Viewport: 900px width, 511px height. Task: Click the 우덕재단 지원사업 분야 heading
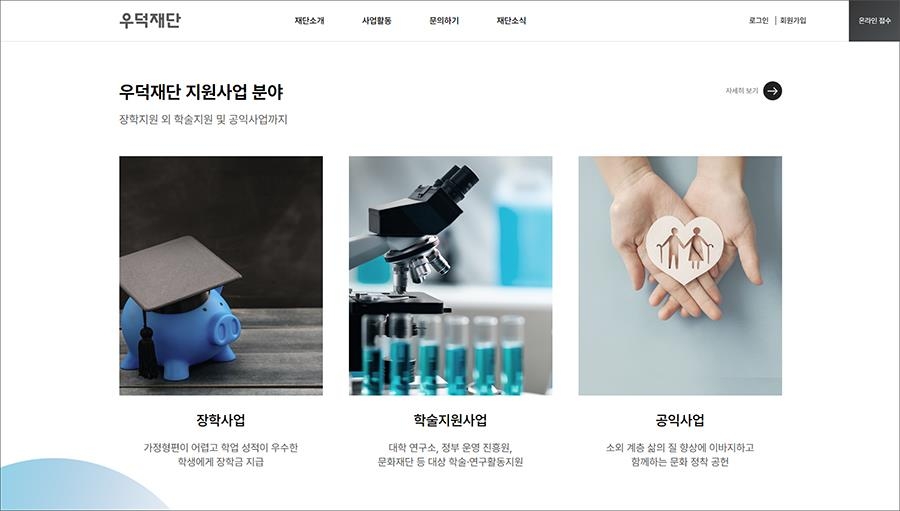point(201,92)
